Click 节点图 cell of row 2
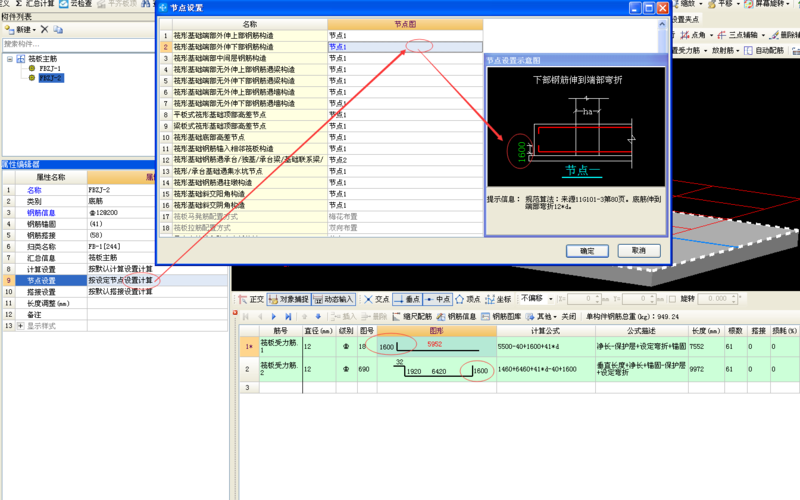Image resolution: width=800 pixels, height=500 pixels. (x=405, y=47)
